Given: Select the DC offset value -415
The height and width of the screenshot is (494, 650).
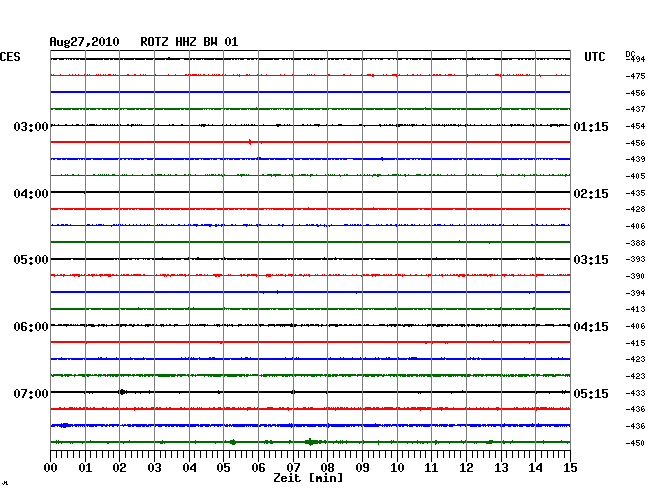Looking at the screenshot, I should (x=635, y=343).
